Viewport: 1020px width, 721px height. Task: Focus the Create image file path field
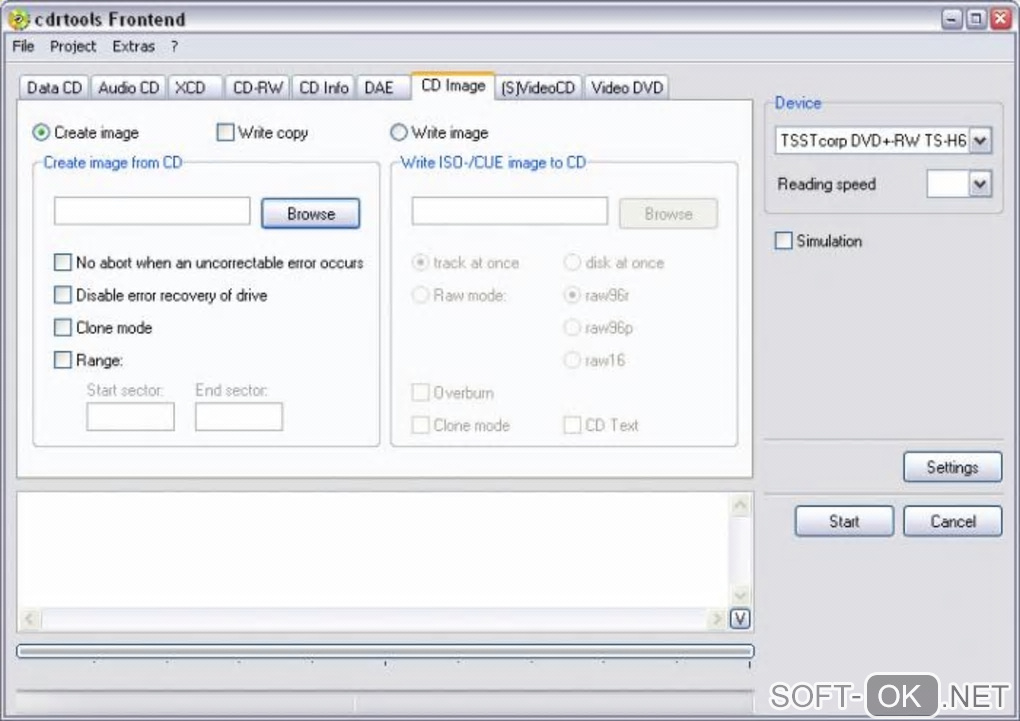(152, 211)
